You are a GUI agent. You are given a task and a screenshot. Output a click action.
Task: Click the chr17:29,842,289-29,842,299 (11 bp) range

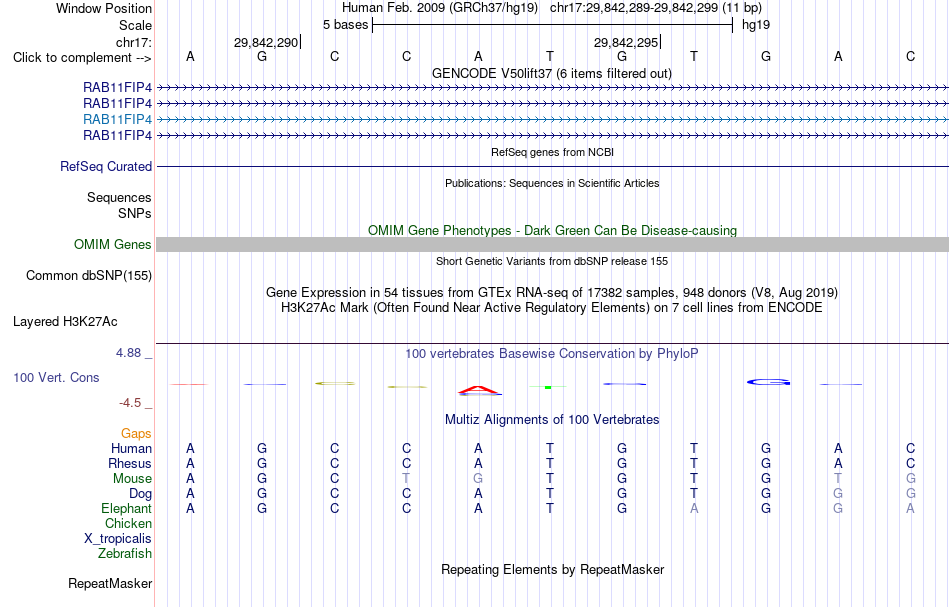click(x=656, y=8)
